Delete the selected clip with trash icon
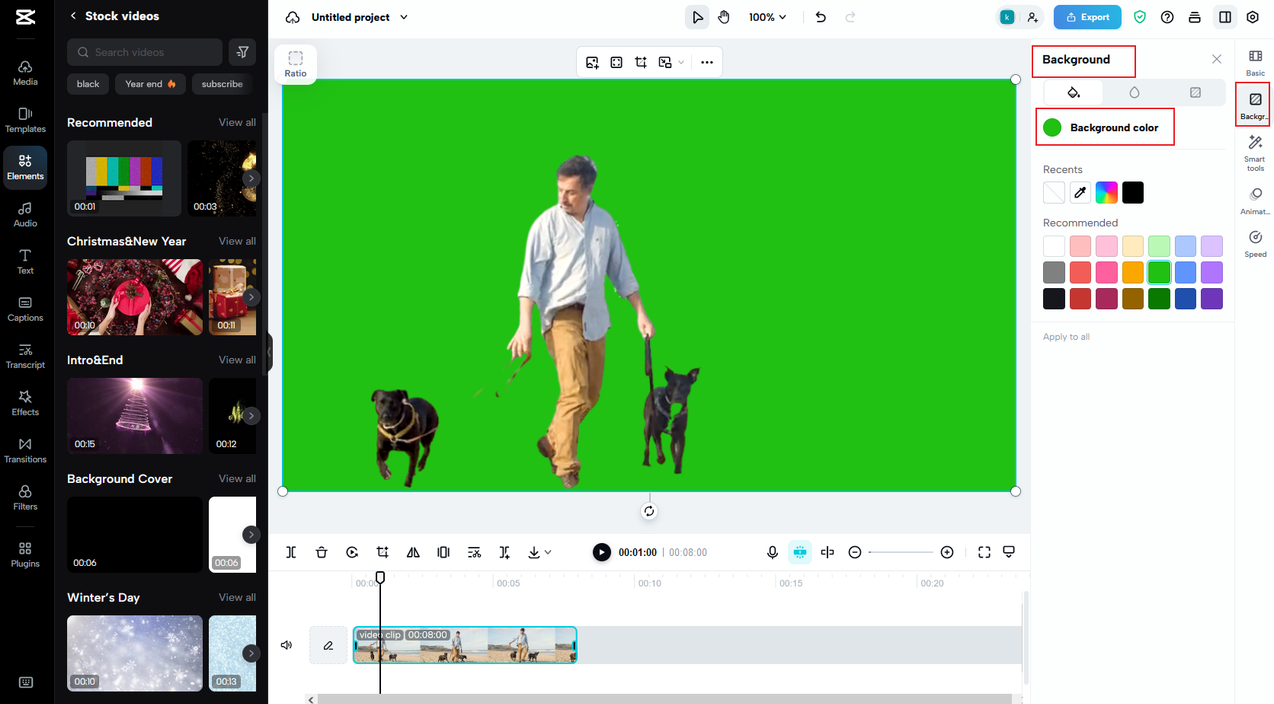The height and width of the screenshot is (704, 1274). pyautogui.click(x=321, y=552)
